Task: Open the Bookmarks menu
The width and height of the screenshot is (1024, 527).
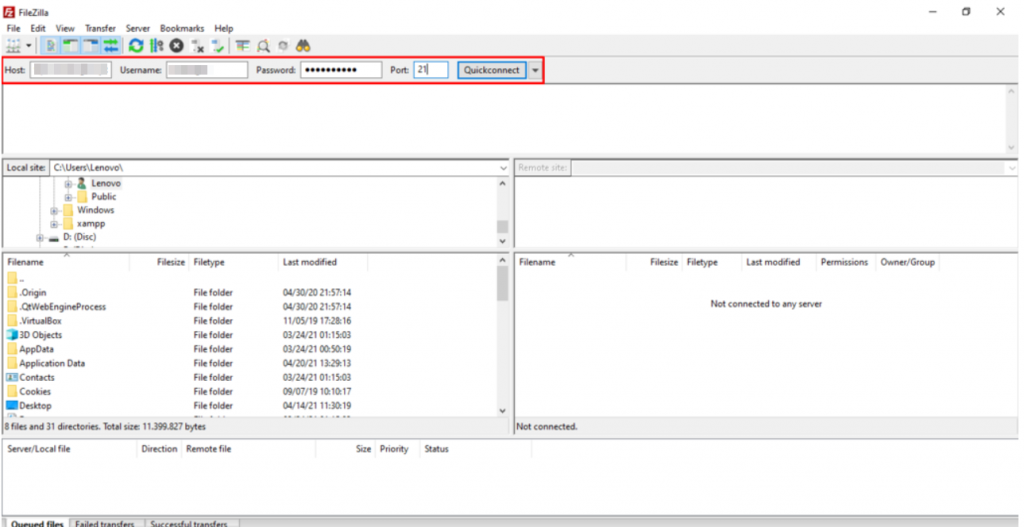Action: click(x=182, y=29)
